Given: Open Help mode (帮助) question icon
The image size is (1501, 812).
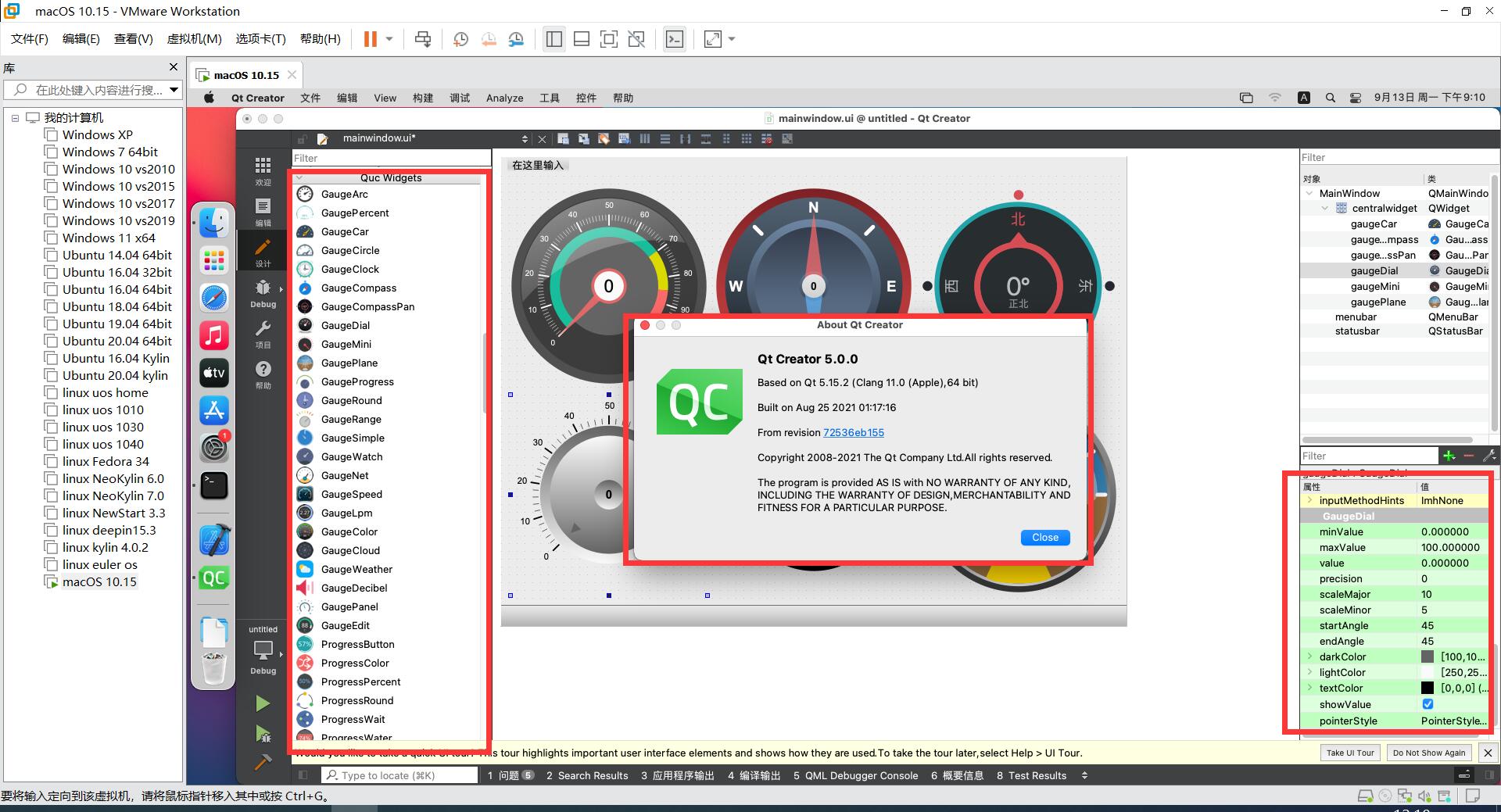Looking at the screenshot, I should [263, 374].
